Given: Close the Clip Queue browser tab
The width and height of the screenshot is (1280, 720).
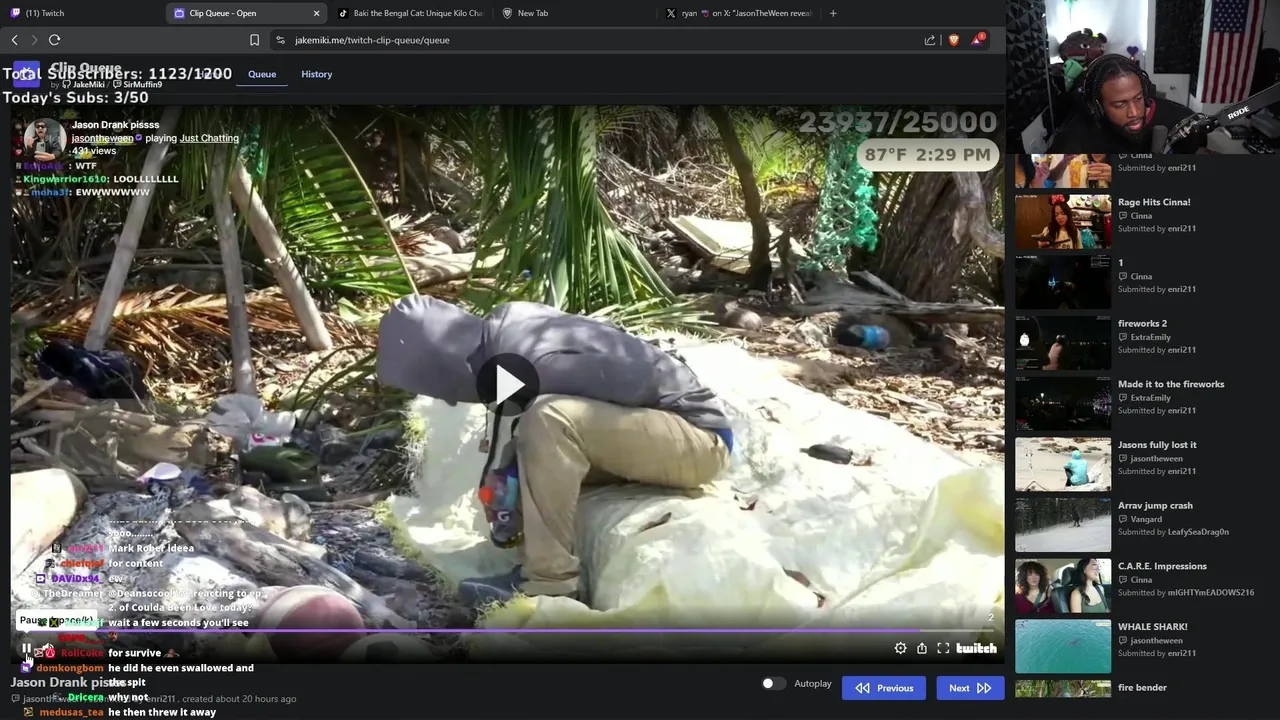Looking at the screenshot, I should click(317, 13).
